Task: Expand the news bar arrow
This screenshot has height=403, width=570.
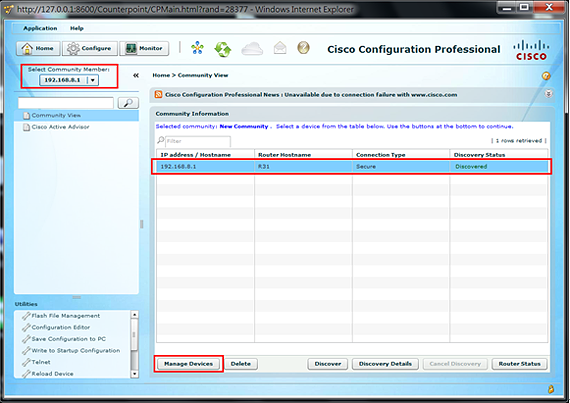Action: tap(548, 94)
